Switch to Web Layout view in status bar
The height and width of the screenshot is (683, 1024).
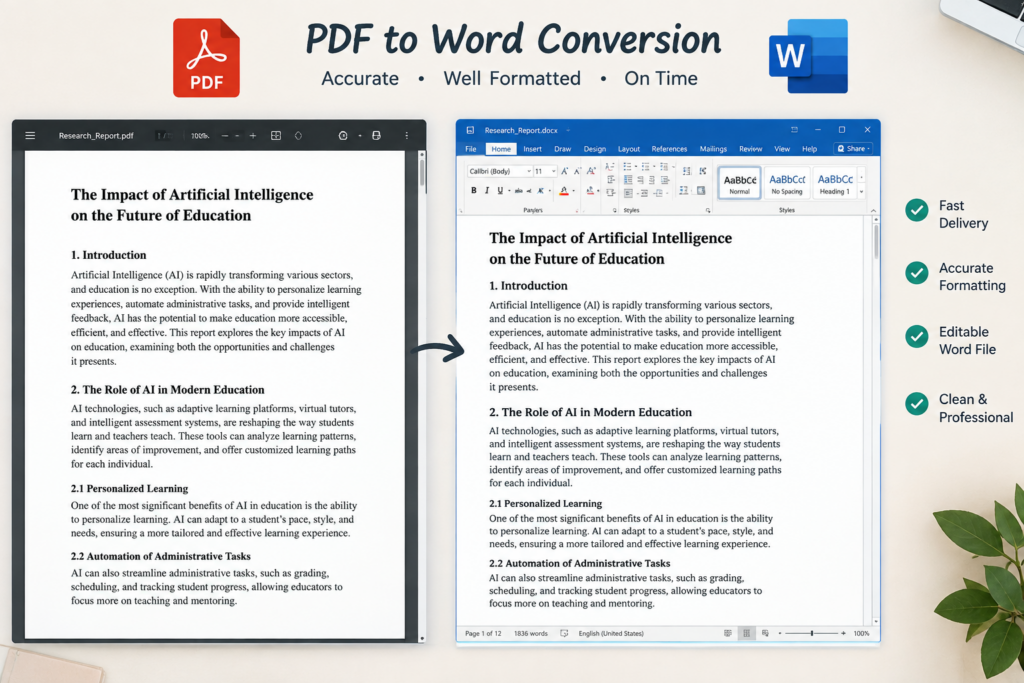(x=765, y=633)
